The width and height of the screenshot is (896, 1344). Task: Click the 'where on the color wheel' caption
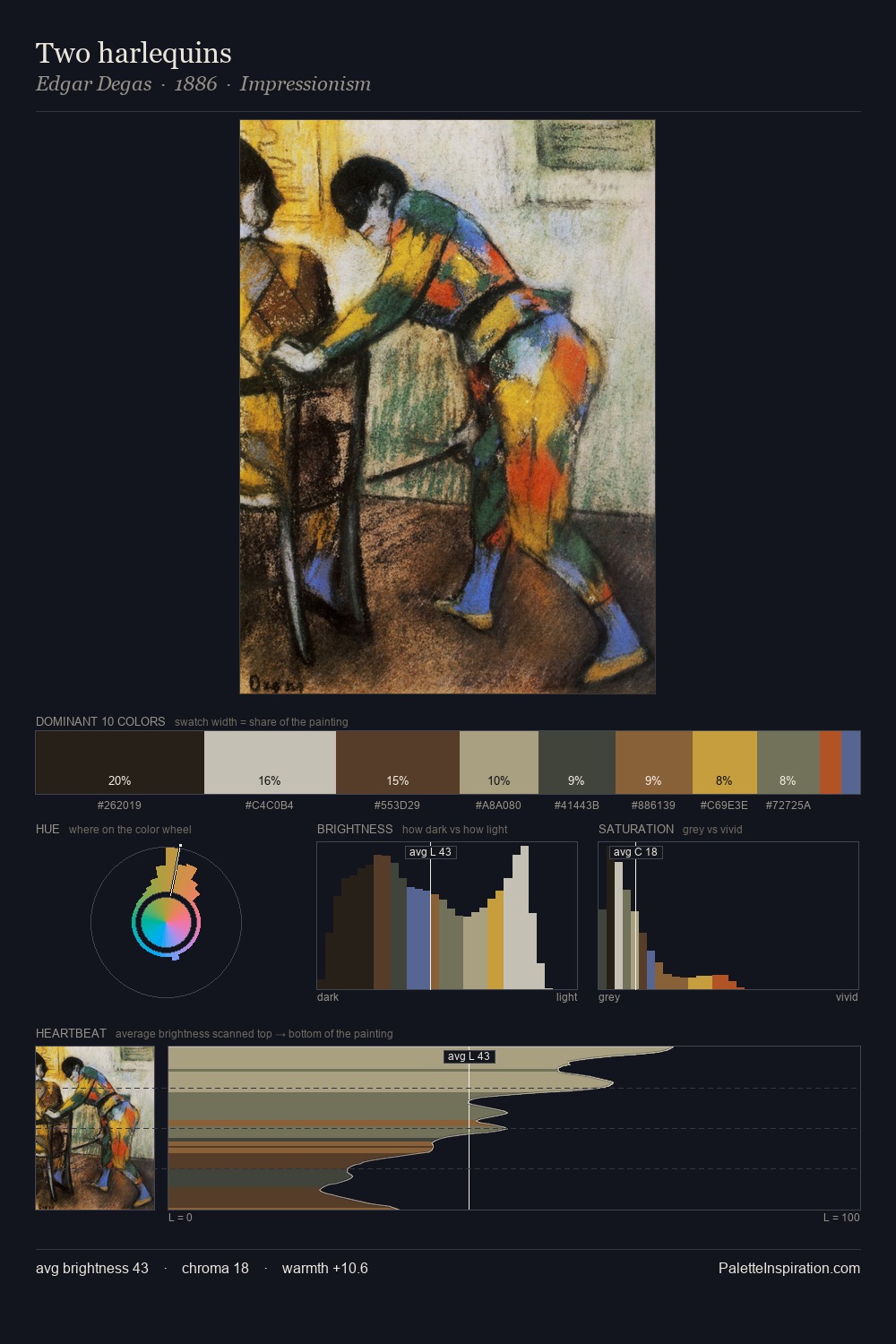tap(130, 830)
